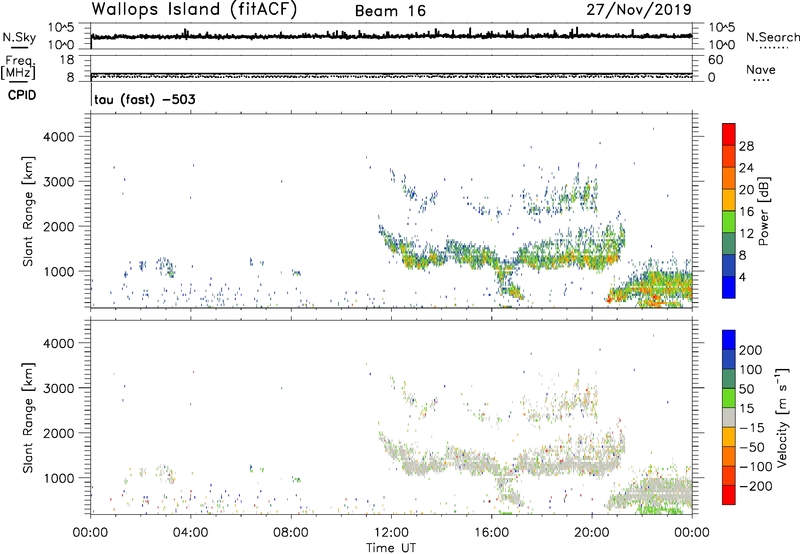Select the "CPID" row label
The width and height of the screenshot is (800, 554).
click(22, 95)
